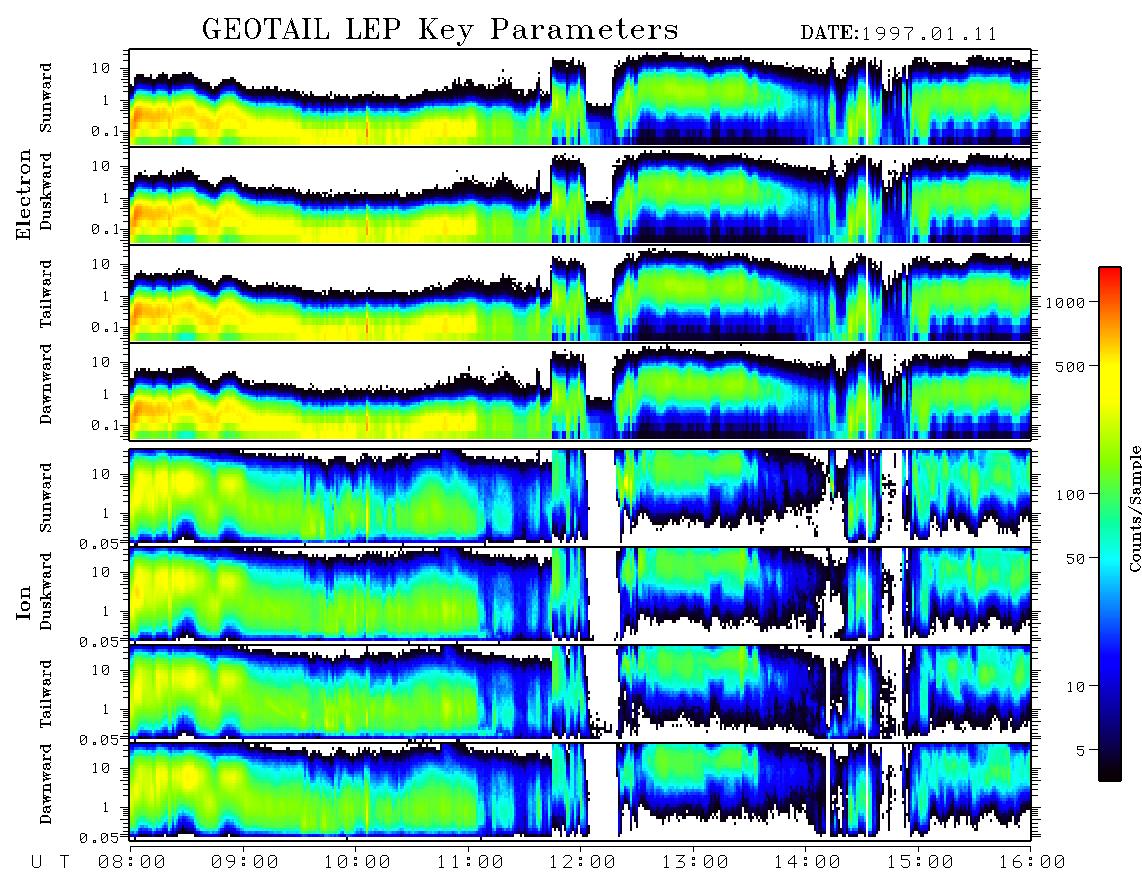Click the "13:00" time tick label
This screenshot has height=880, width=1142.
695,862
